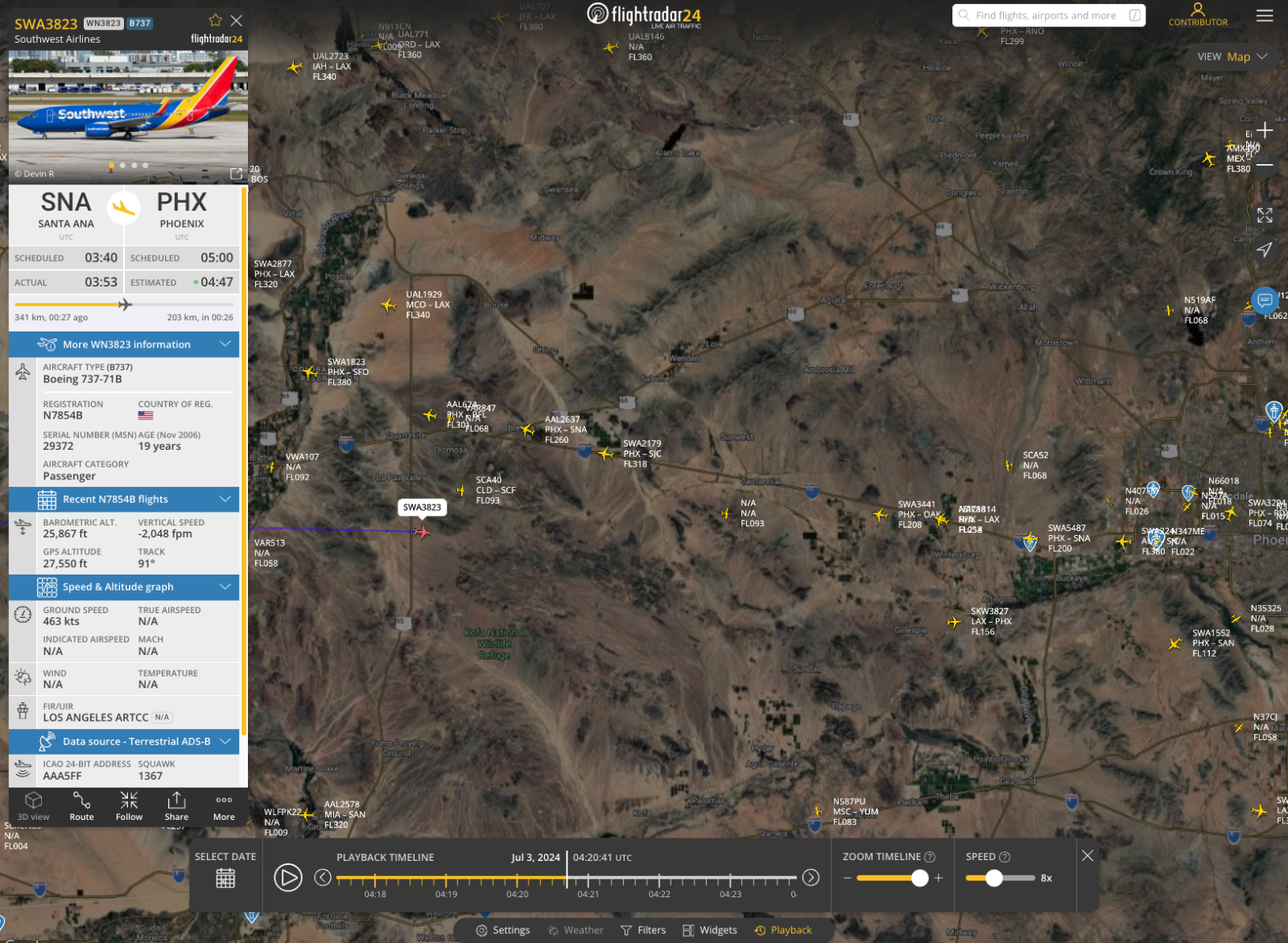The height and width of the screenshot is (943, 1288).
Task: Step playback timeline forward
Action: (x=811, y=877)
